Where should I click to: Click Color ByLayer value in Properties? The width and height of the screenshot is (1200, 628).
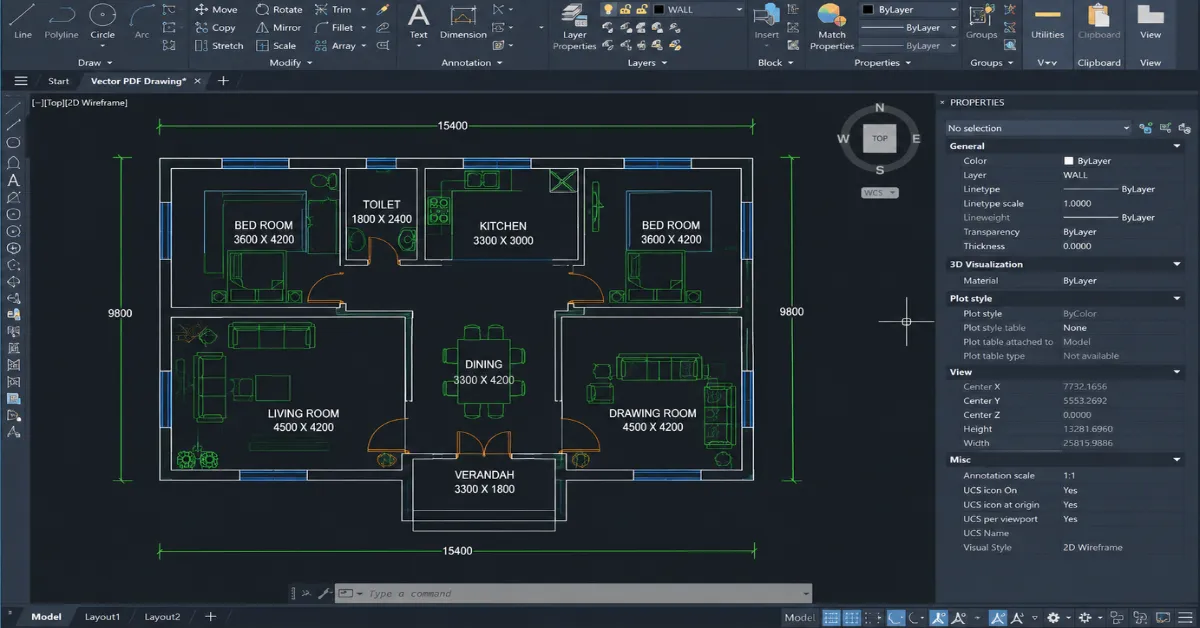1087,161
